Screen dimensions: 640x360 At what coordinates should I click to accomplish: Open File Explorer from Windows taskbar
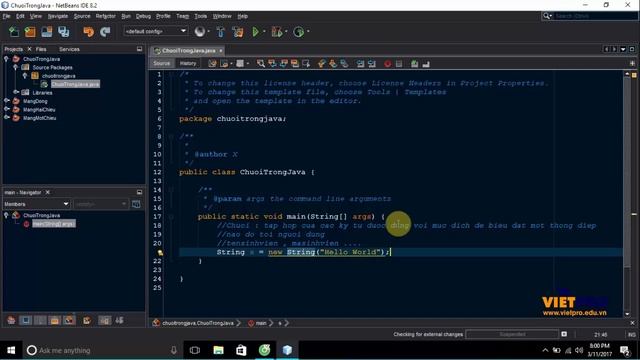[x=218, y=350]
